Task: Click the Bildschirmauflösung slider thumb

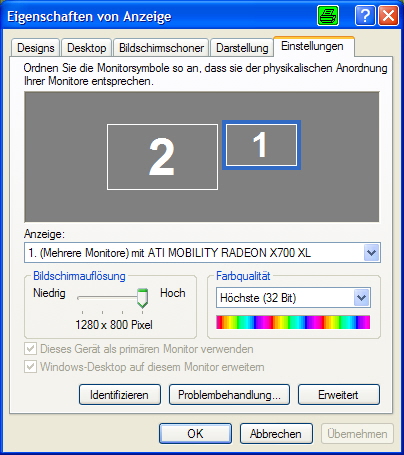Action: 142,298
